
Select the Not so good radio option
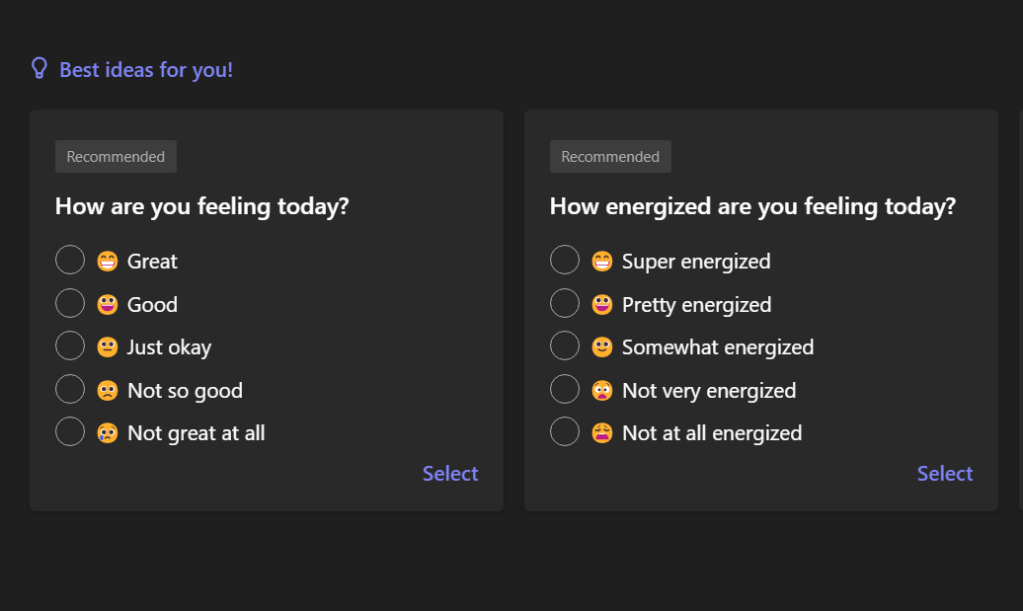pyautogui.click(x=70, y=389)
